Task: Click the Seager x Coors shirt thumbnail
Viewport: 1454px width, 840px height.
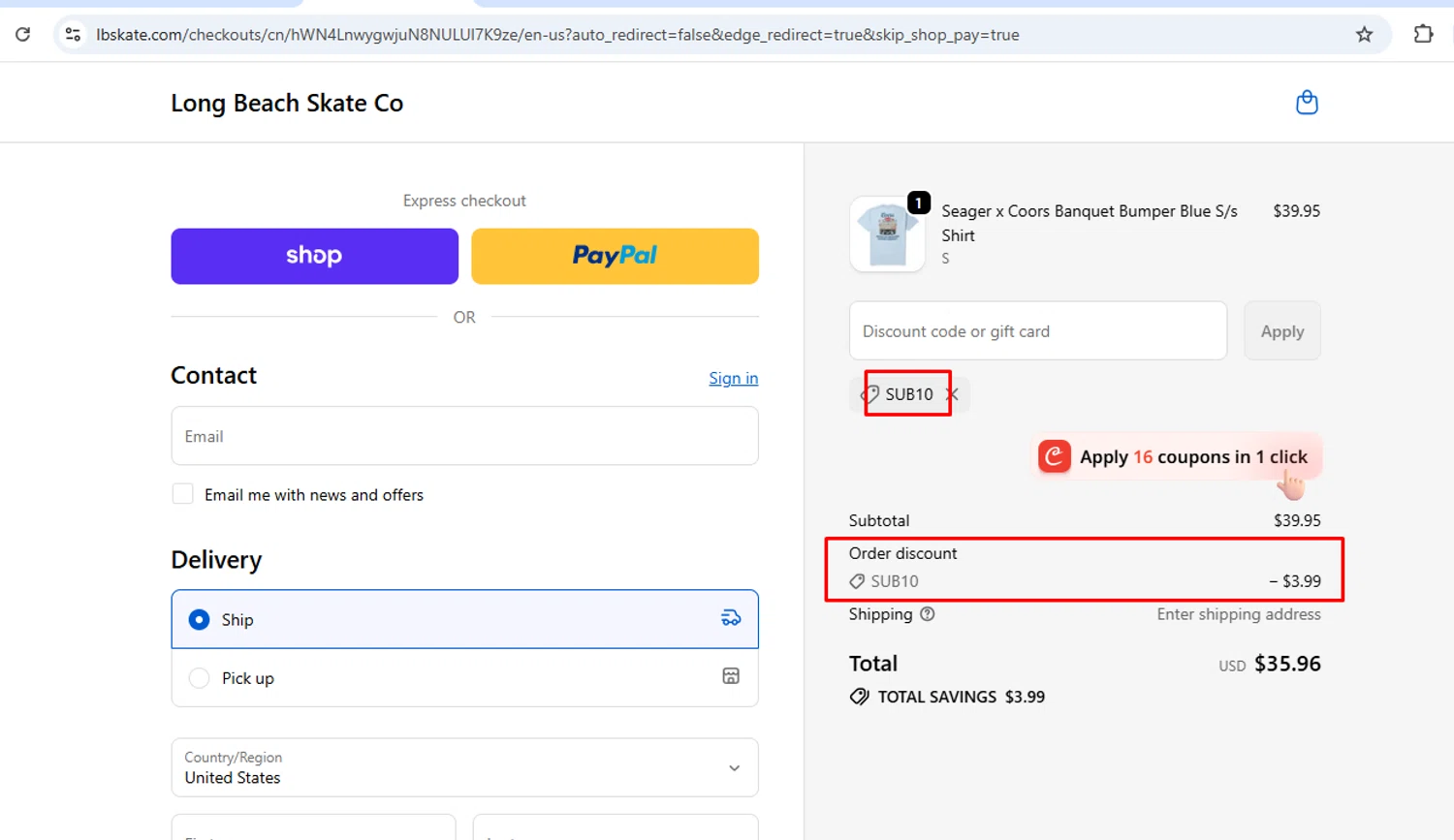Action: 887,234
